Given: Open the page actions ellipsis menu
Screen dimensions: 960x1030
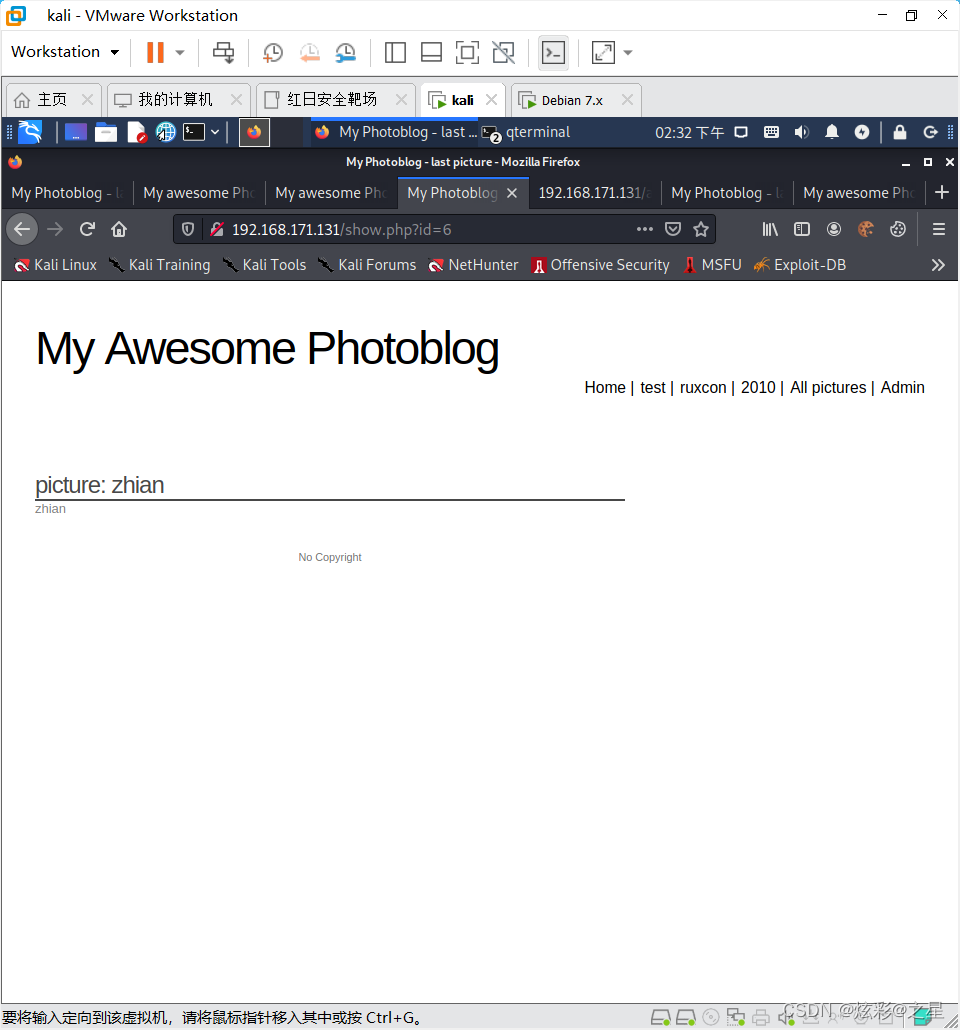Looking at the screenshot, I should 645,229.
